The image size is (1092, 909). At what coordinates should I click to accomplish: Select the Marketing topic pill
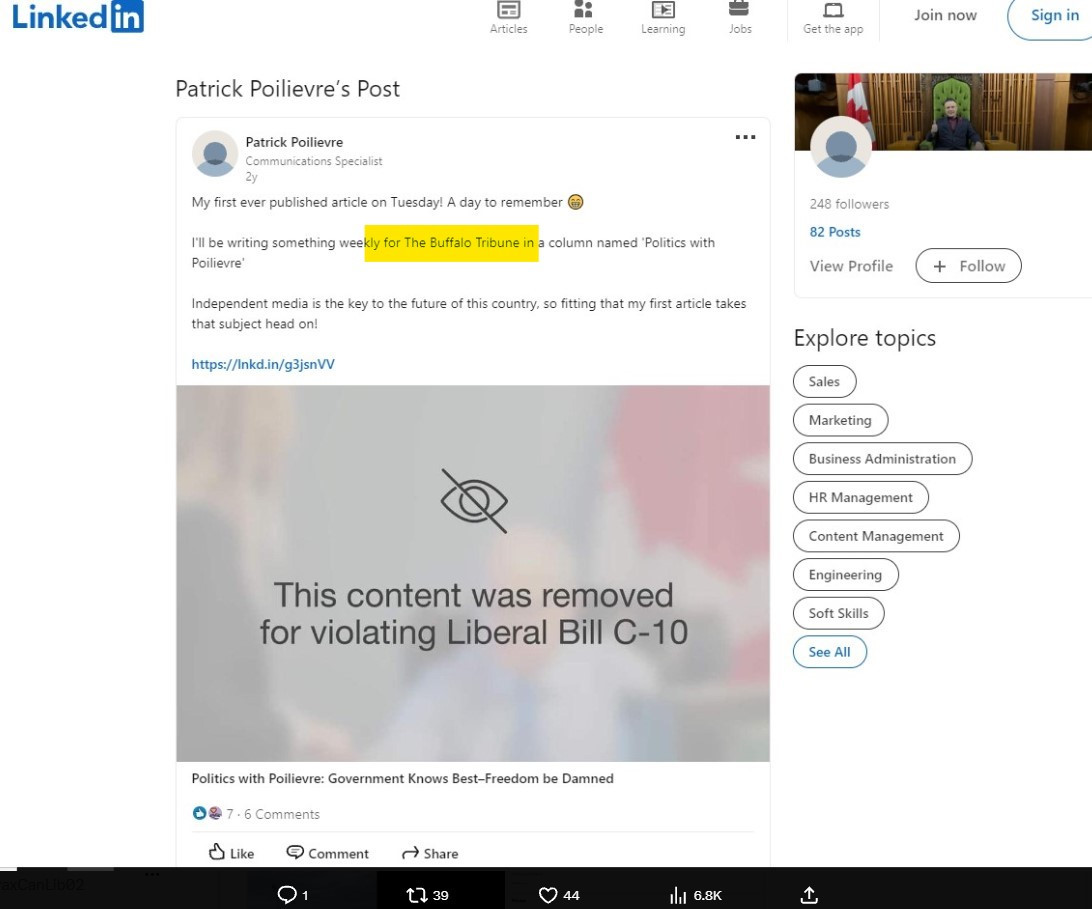tap(840, 420)
